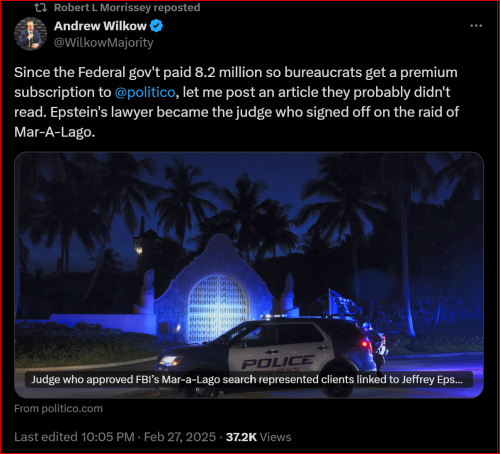Click the Andrew Wilkow display name
The image size is (500, 454).
tap(100, 26)
